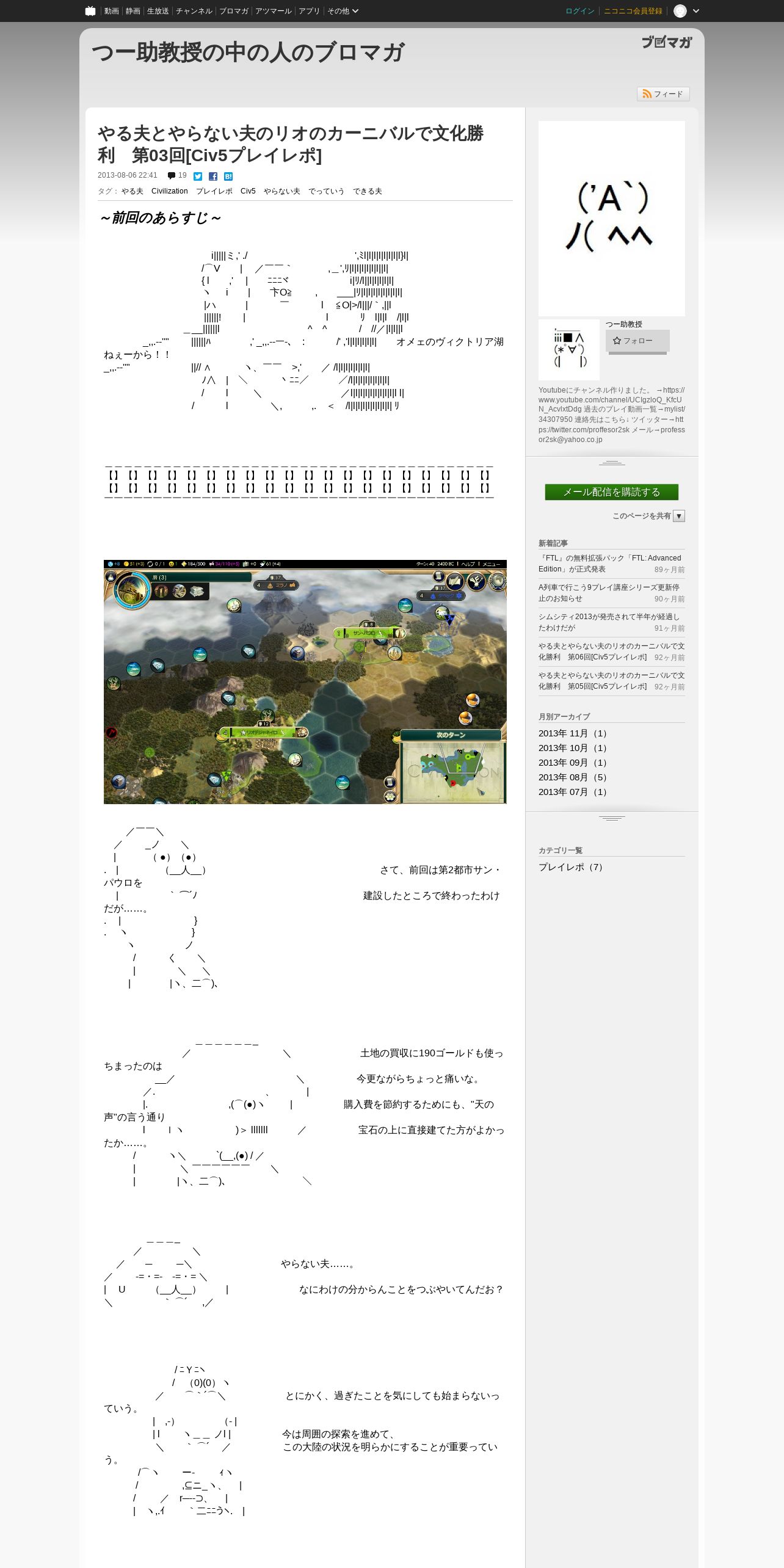Click the large ('A`) profile banner image
Viewport: 784px width, 1568px height.
click(612, 219)
